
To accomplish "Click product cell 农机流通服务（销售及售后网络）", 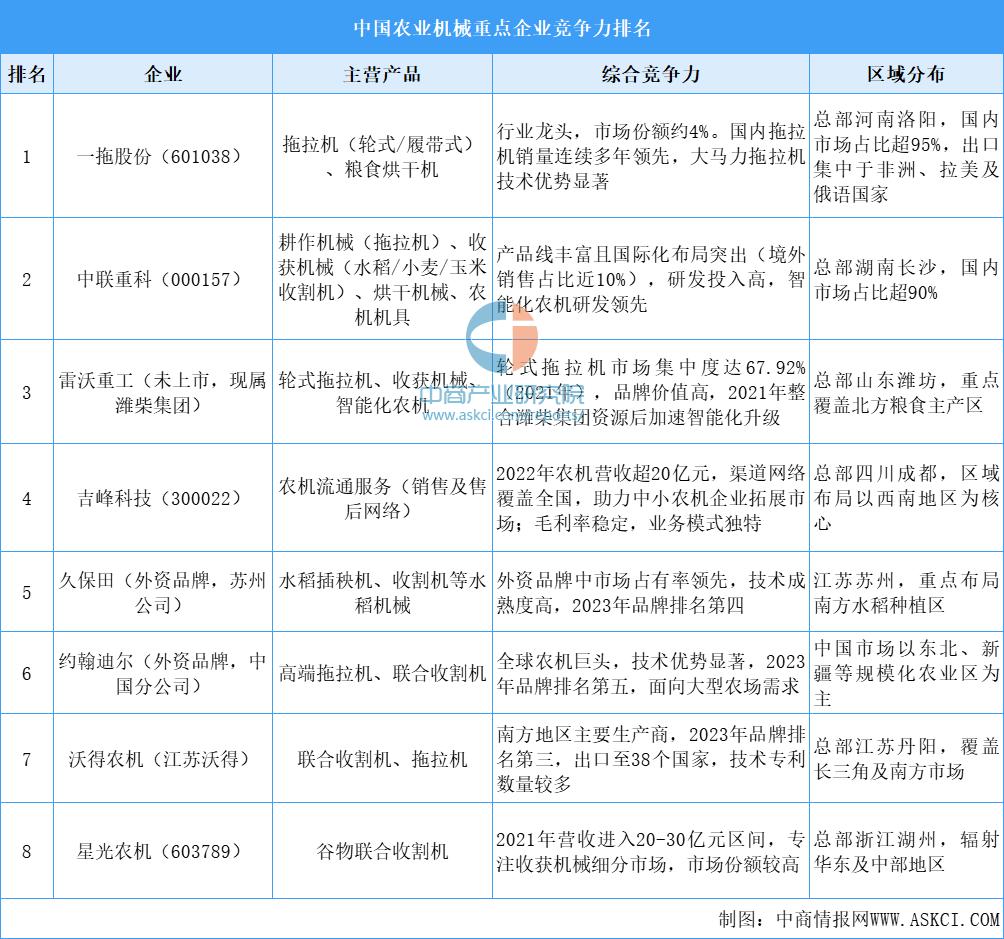I will coord(382,498).
